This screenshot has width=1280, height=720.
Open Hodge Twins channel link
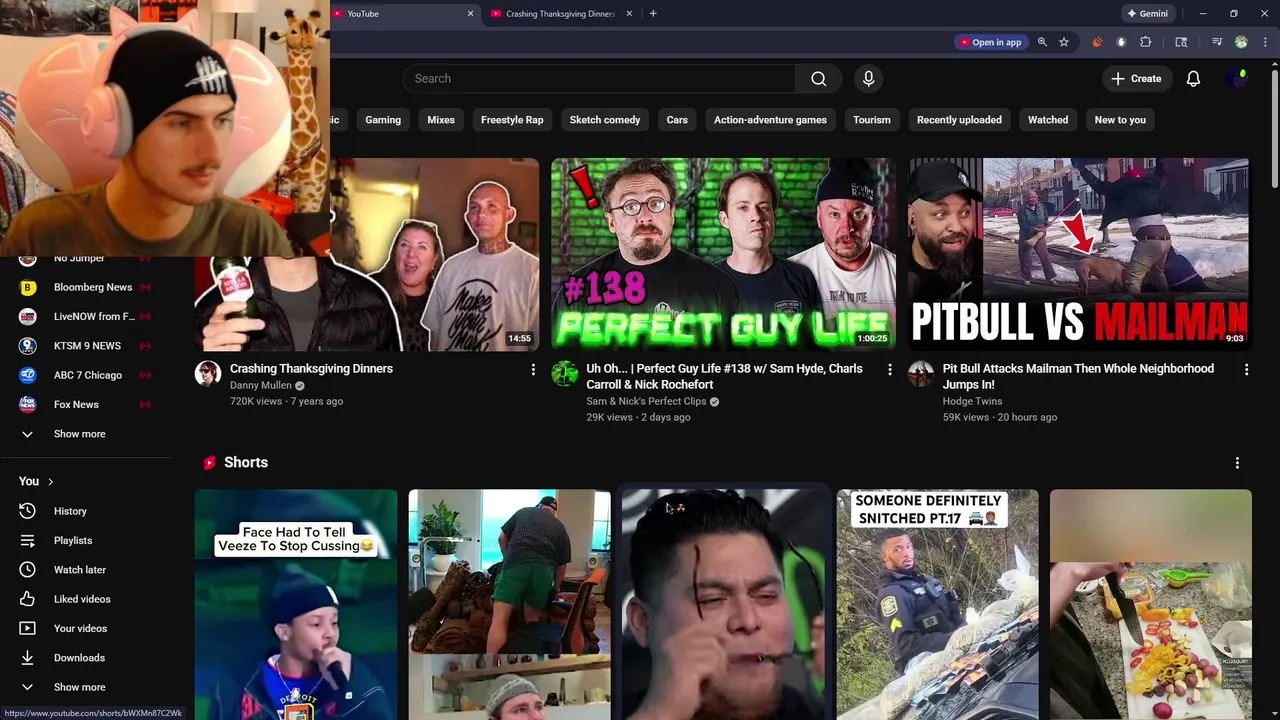tap(972, 401)
